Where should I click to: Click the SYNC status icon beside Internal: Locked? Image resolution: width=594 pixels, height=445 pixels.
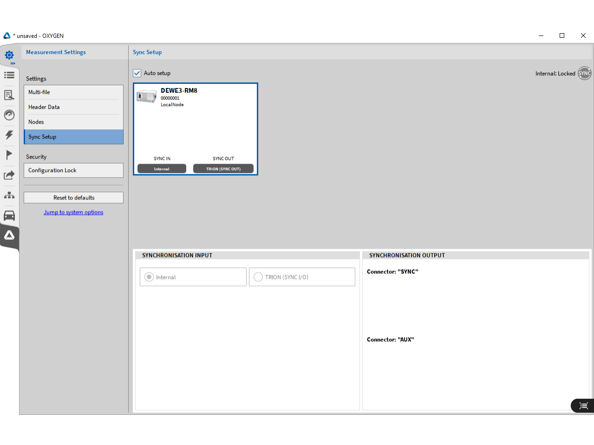[x=584, y=73]
